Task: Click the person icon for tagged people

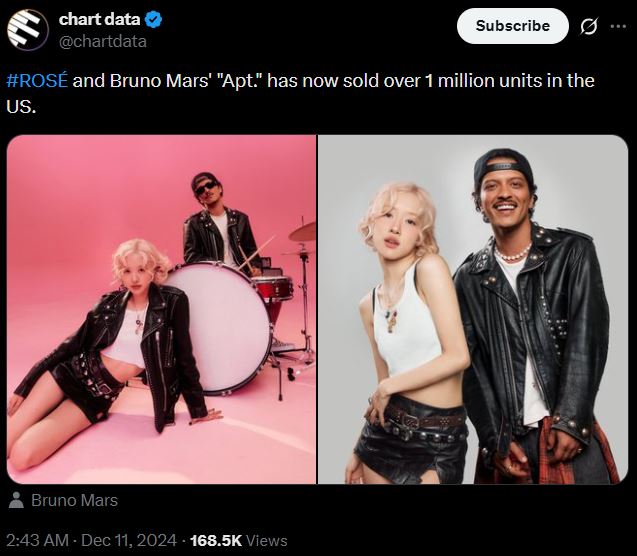Action: click(x=16, y=500)
